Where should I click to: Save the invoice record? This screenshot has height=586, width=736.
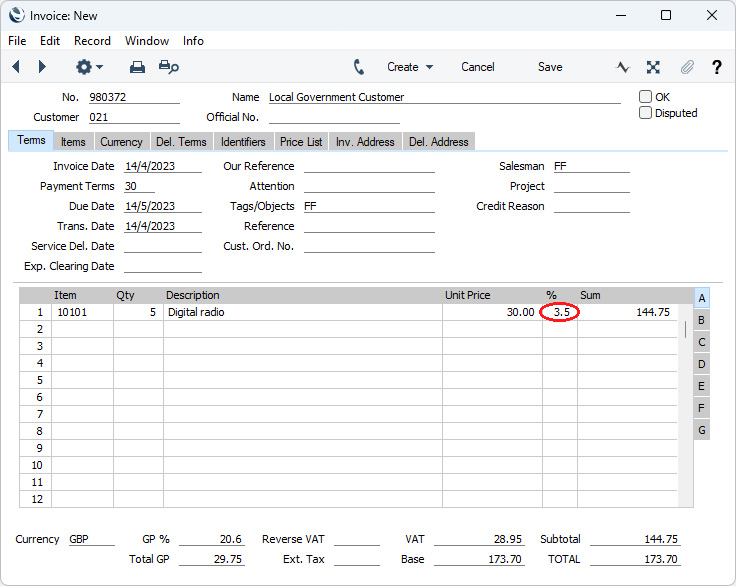[x=550, y=67]
